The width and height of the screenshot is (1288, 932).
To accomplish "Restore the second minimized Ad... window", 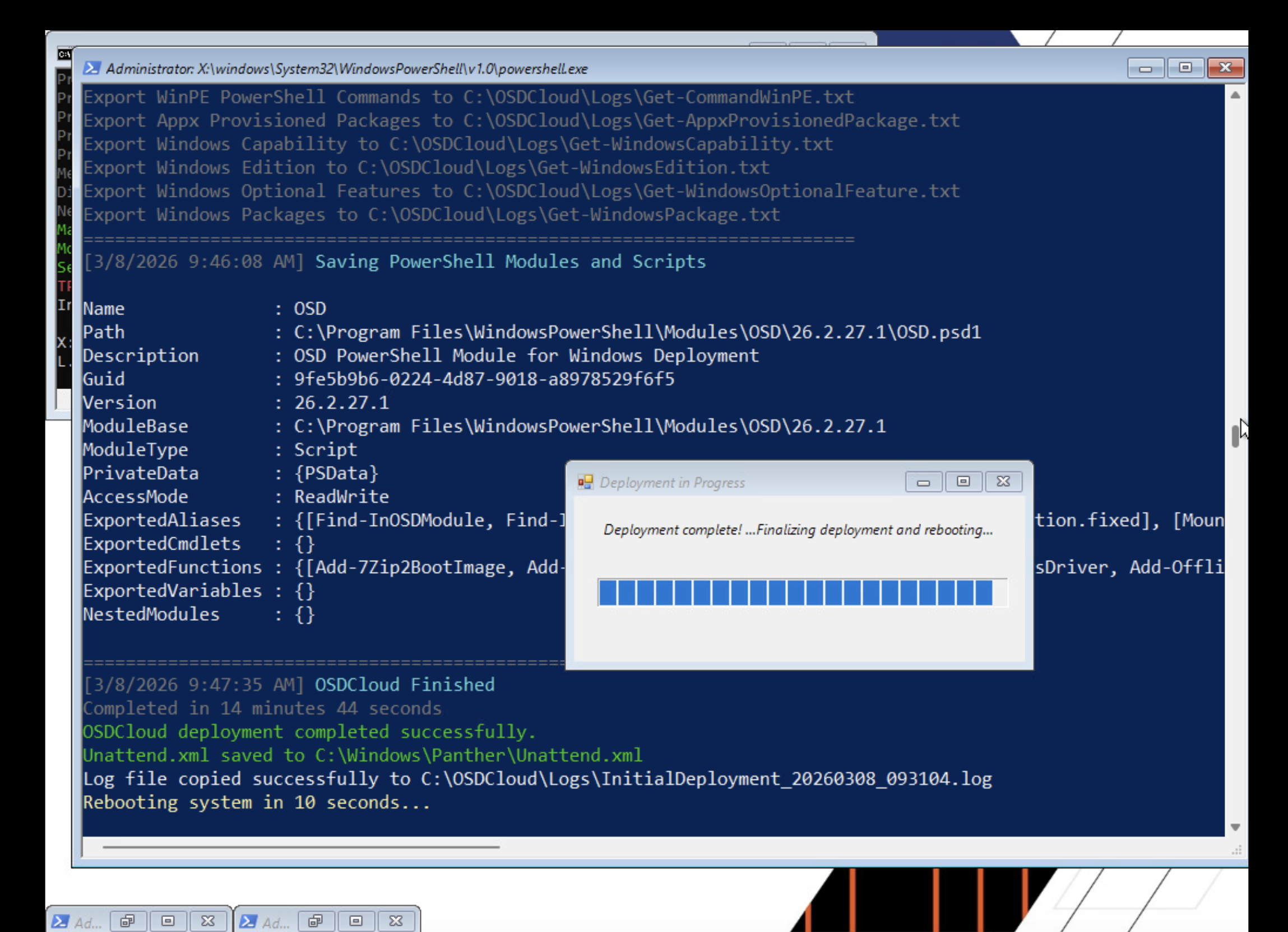I will point(316,921).
